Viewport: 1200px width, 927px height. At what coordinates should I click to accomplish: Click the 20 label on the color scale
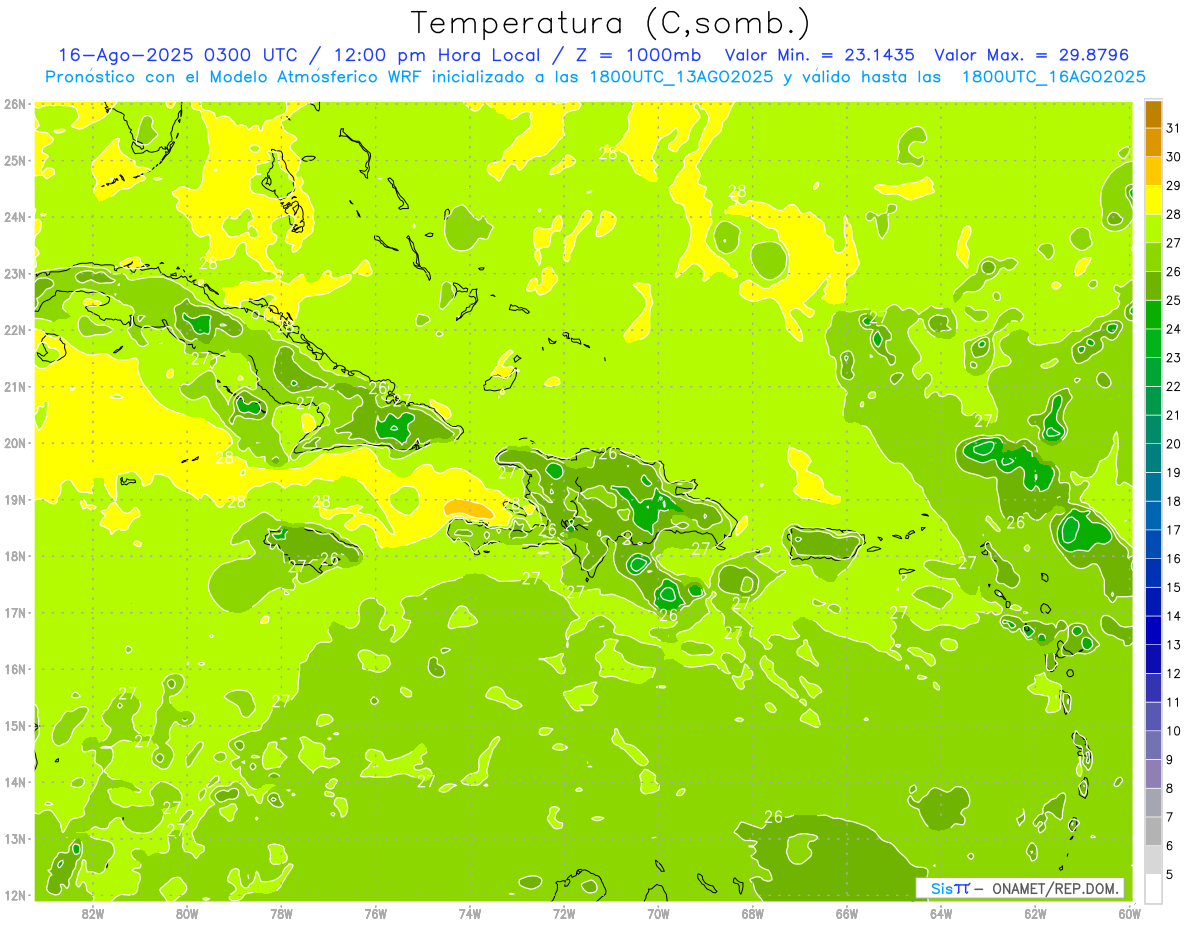point(1173,444)
